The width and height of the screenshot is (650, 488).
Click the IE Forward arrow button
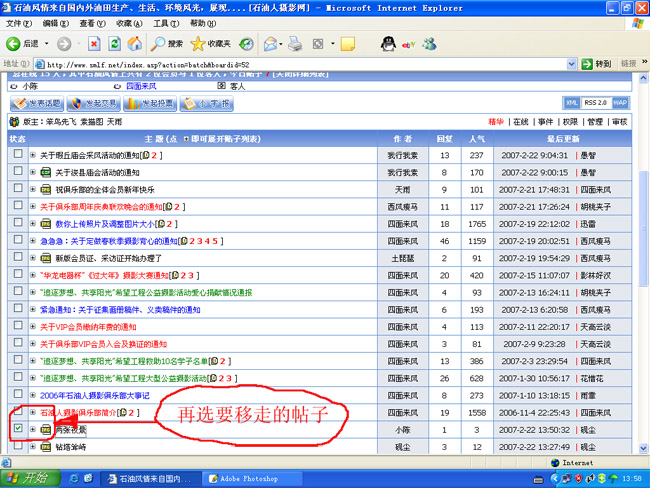[x=64, y=44]
